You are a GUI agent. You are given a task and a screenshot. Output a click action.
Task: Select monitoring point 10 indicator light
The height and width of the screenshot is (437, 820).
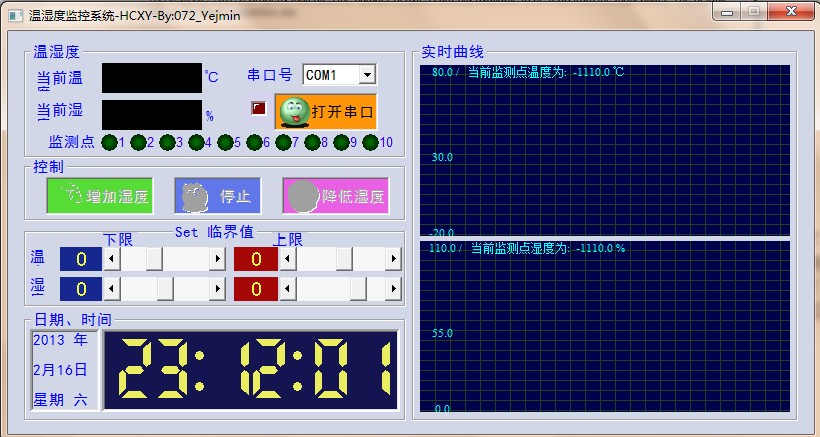[x=370, y=142]
